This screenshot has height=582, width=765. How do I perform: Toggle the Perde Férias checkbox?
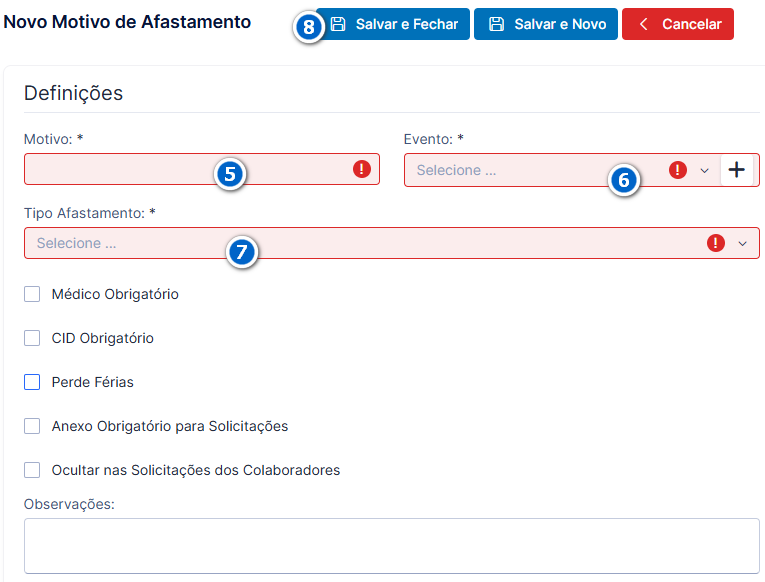pos(32,382)
